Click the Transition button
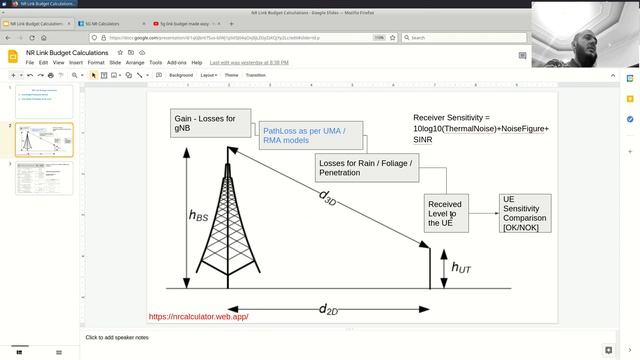The image size is (640, 360). pos(256,75)
